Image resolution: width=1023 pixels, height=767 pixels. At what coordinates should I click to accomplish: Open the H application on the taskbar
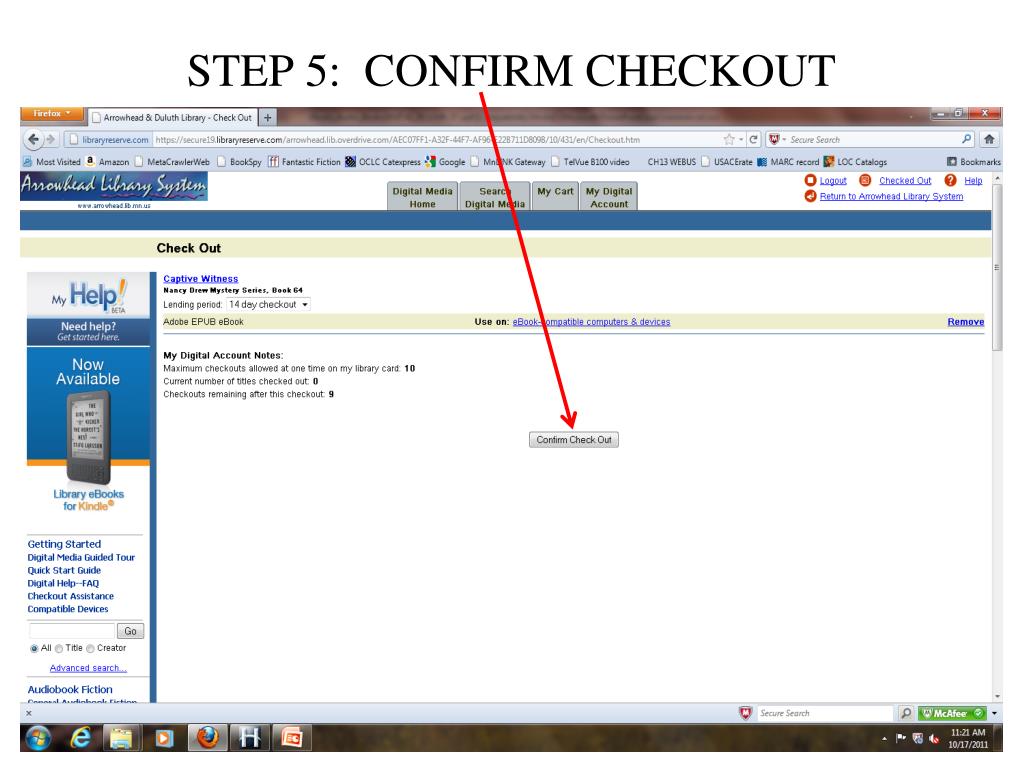tap(250, 738)
